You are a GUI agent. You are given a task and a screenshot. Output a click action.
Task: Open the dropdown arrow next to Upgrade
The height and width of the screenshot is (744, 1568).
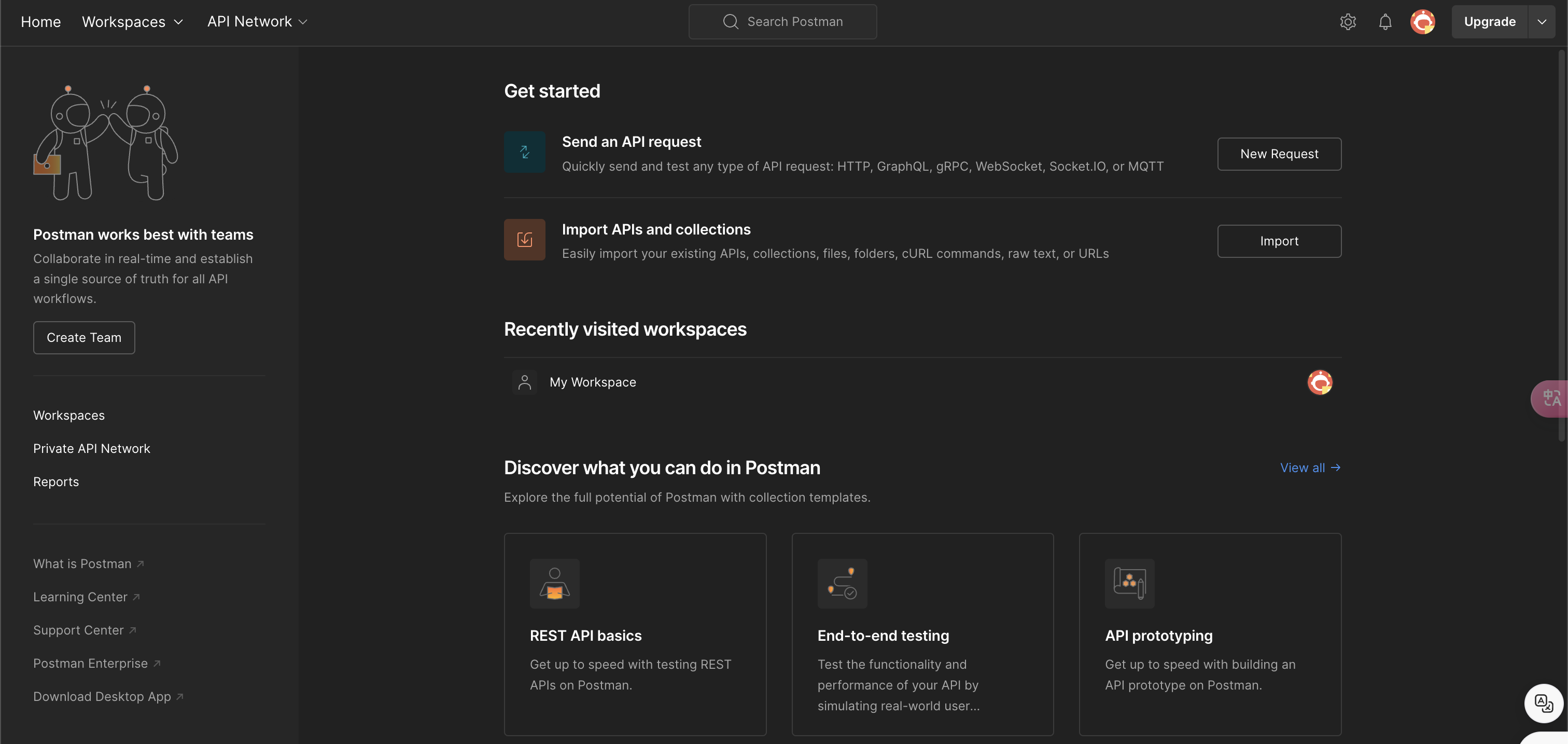click(1541, 22)
